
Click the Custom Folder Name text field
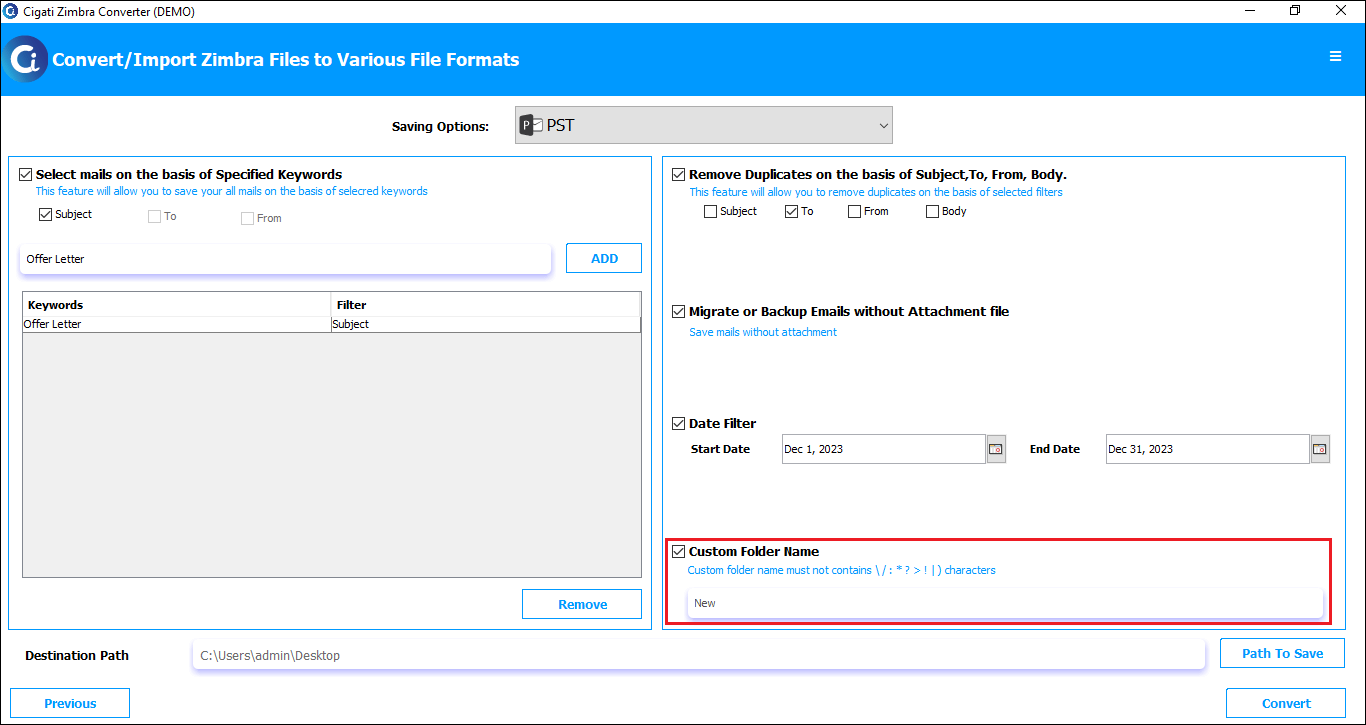click(x=1005, y=603)
